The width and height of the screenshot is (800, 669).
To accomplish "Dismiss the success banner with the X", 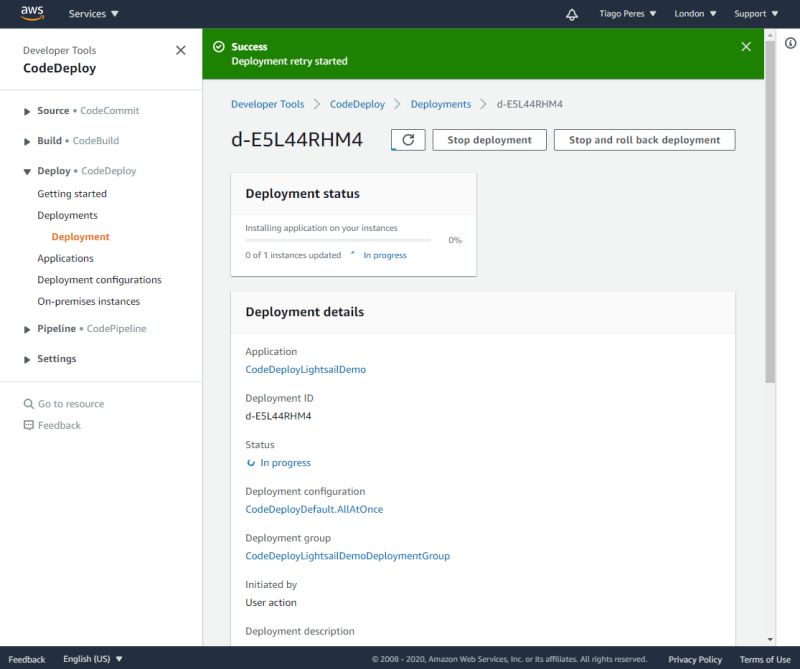I will (x=745, y=45).
